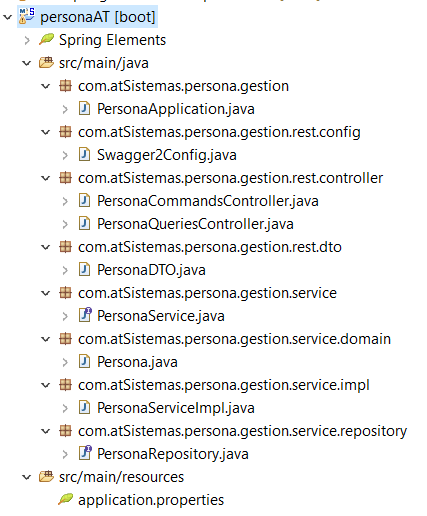
Task: Click the rest.controller package icon
Action: coord(65,178)
